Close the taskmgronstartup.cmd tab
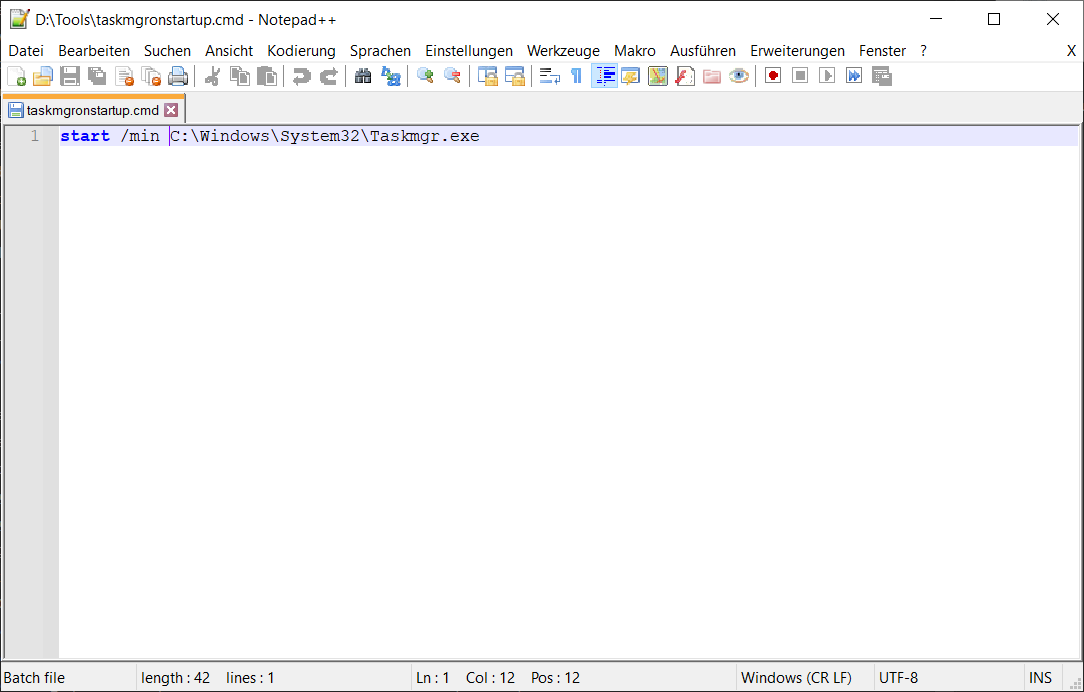 click(171, 110)
